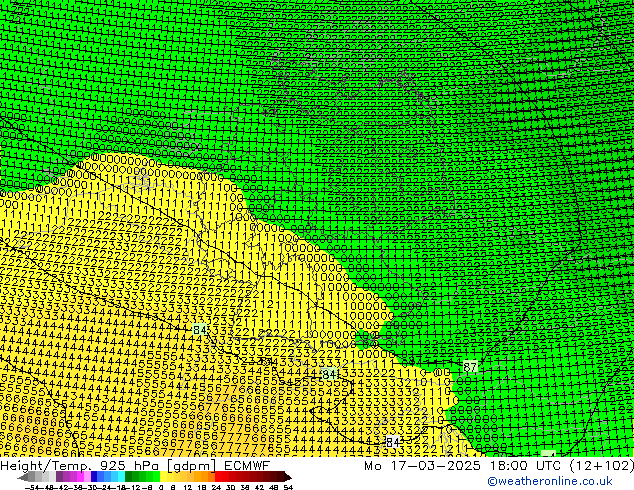This screenshot has height=490, width=634.
Task: Pick the yellow swatch in the temperature scale
Action: pos(164,477)
